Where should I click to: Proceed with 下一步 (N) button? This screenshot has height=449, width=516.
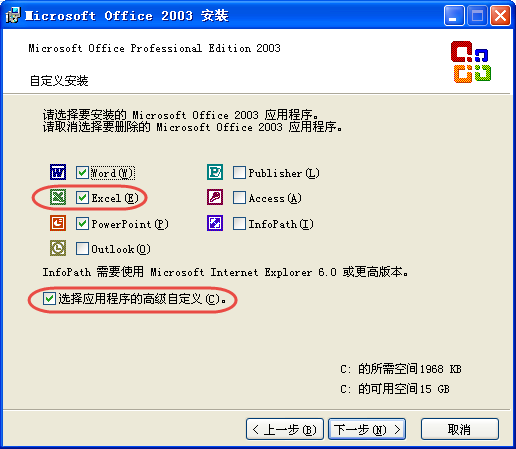pos(367,429)
